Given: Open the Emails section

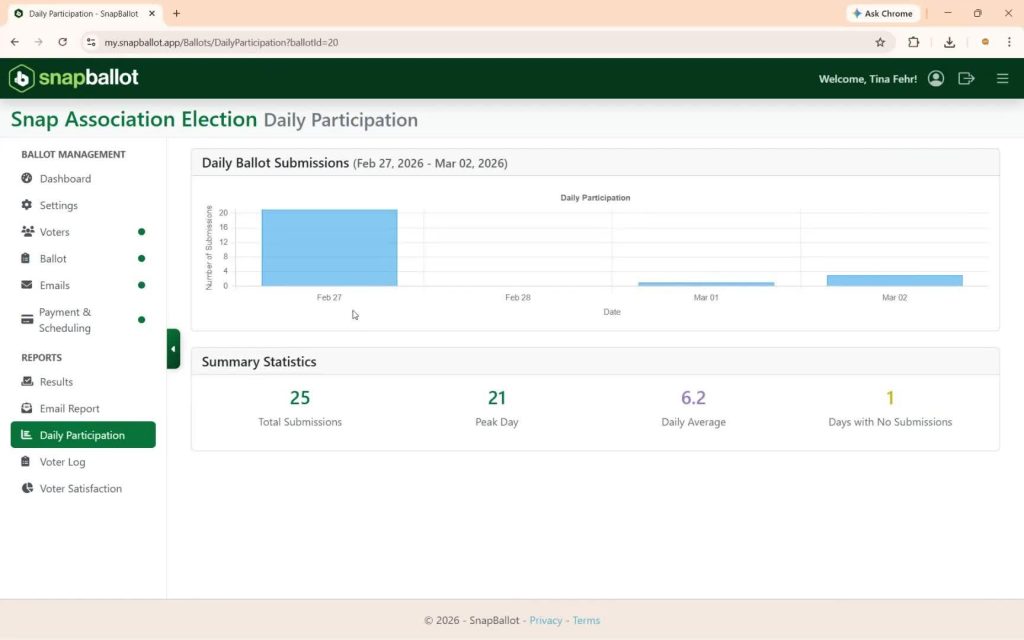Looking at the screenshot, I should coord(83,285).
